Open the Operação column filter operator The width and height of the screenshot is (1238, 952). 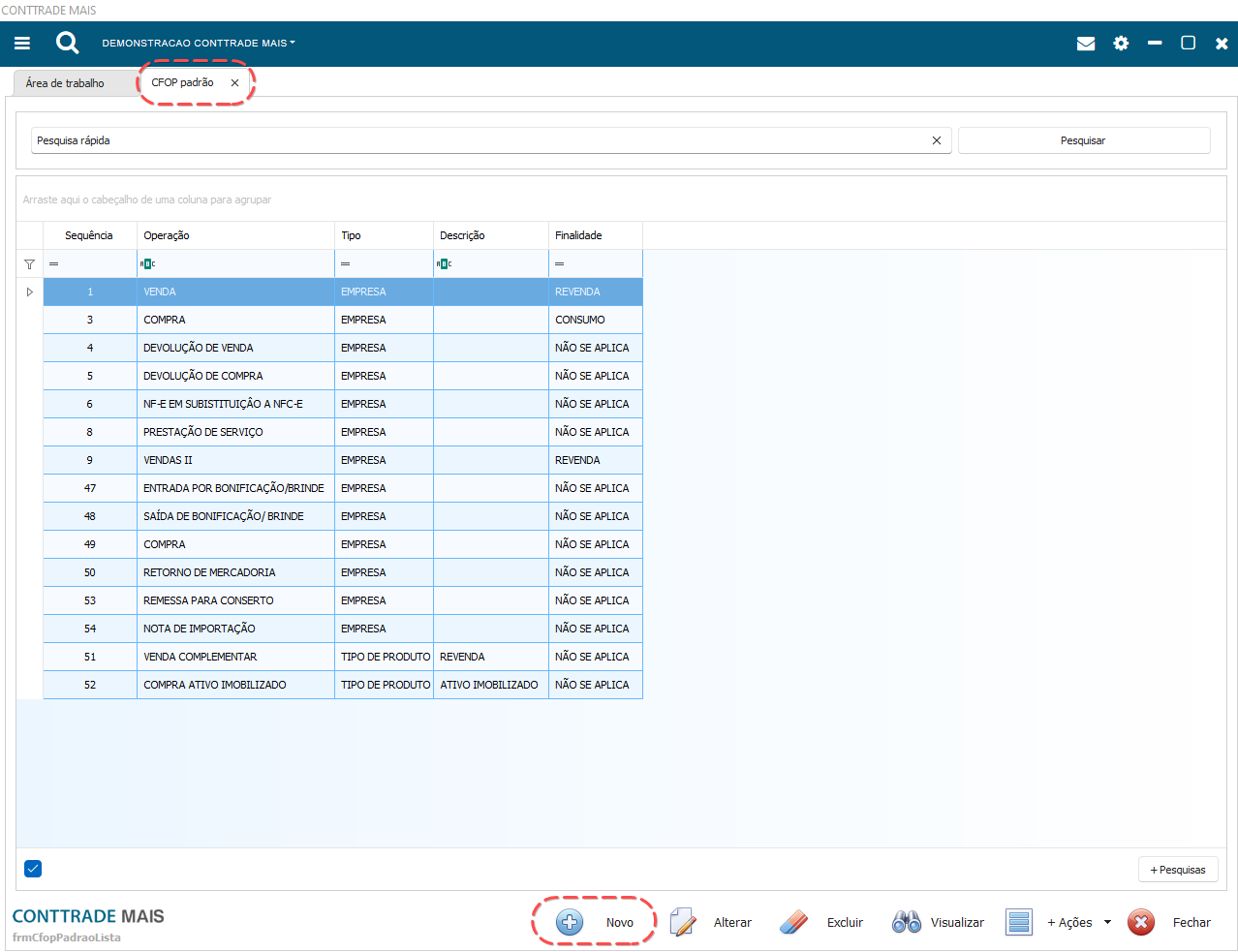(x=147, y=264)
